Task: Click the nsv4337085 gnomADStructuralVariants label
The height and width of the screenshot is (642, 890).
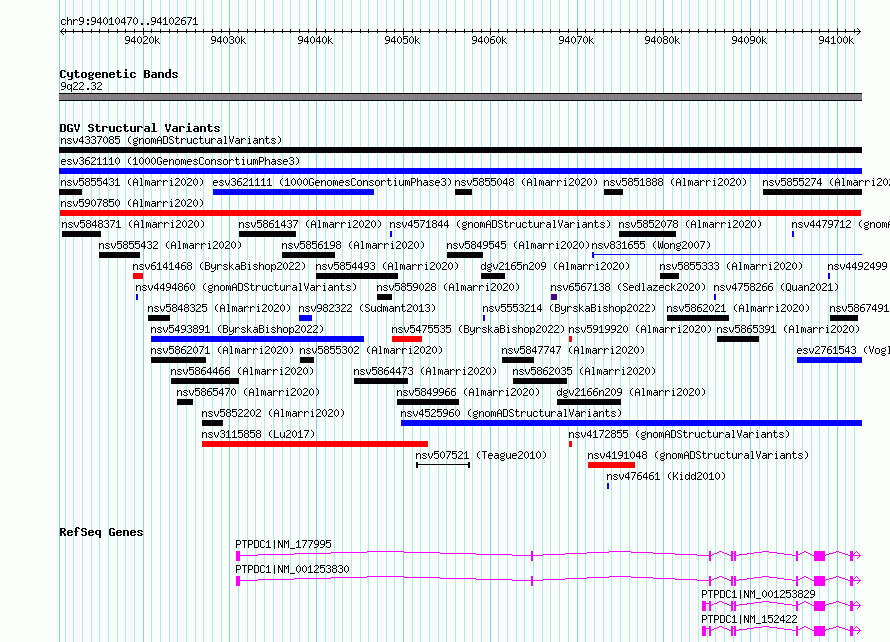Action: click(171, 140)
